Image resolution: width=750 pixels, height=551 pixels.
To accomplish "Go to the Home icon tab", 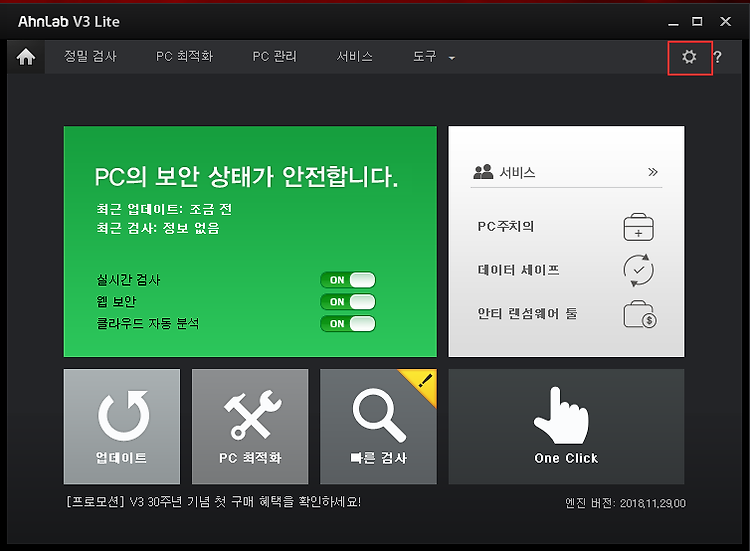I will (26, 57).
